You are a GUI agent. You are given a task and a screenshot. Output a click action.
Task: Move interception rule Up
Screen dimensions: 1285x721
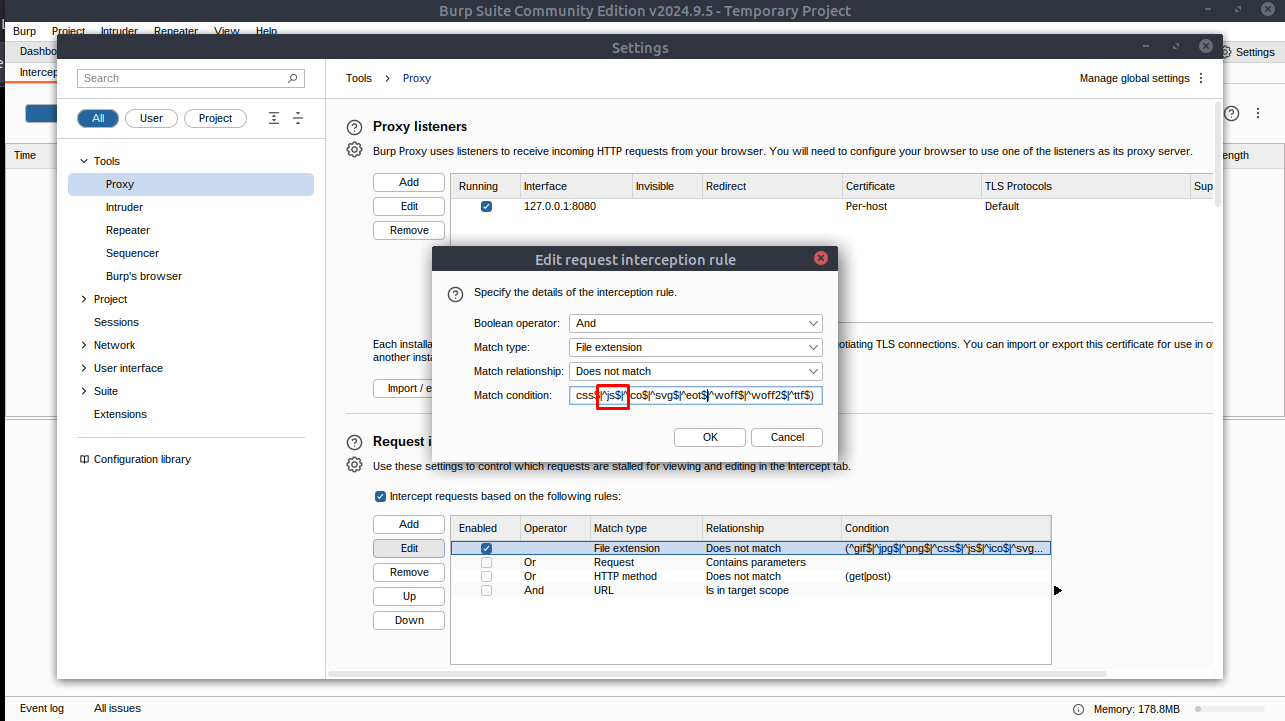click(x=409, y=596)
